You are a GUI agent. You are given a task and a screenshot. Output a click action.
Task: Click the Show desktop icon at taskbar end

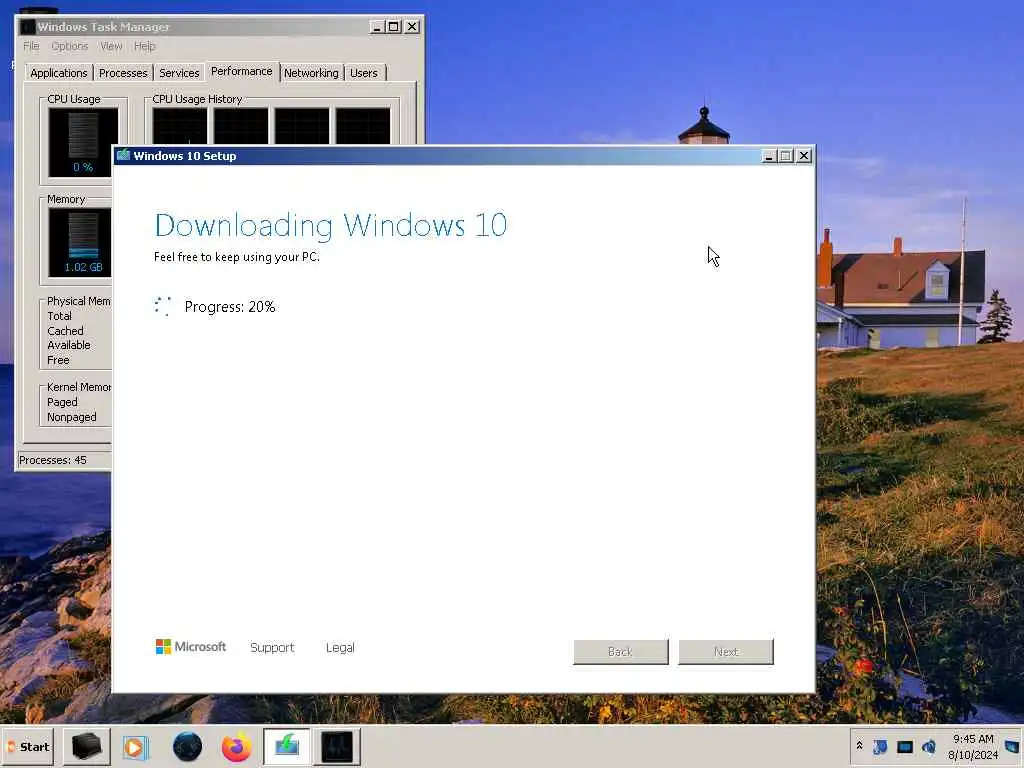point(1012,746)
